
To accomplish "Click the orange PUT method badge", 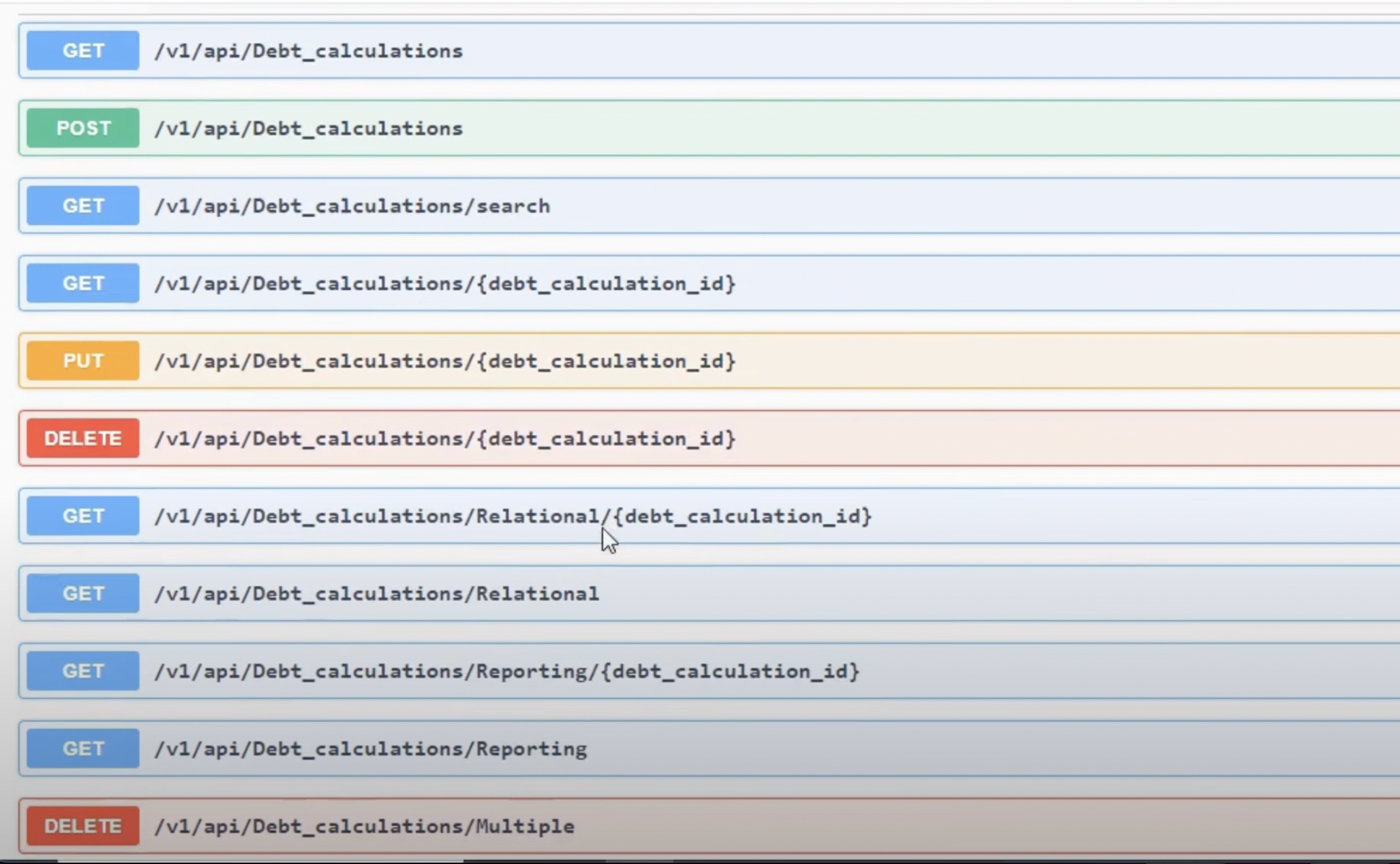I will click(83, 361).
